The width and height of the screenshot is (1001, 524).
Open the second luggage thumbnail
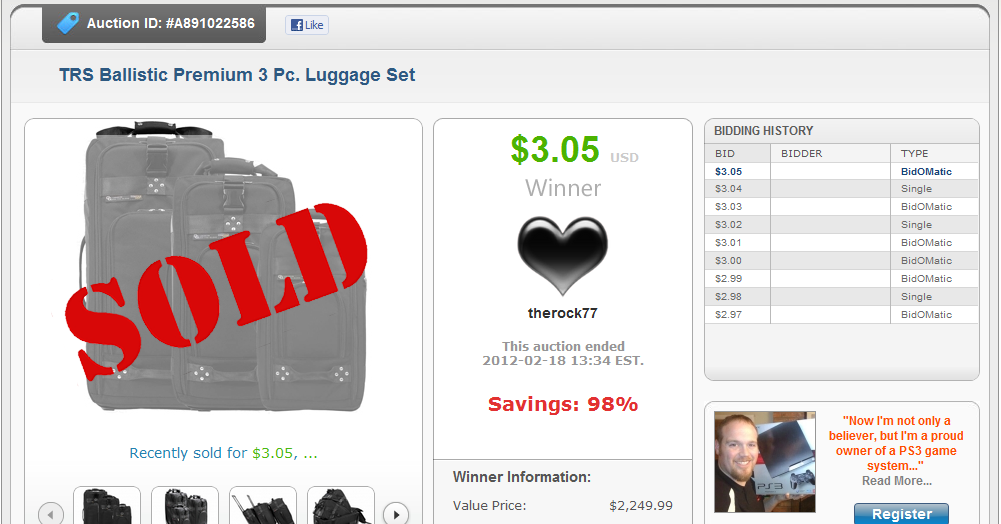pos(185,505)
